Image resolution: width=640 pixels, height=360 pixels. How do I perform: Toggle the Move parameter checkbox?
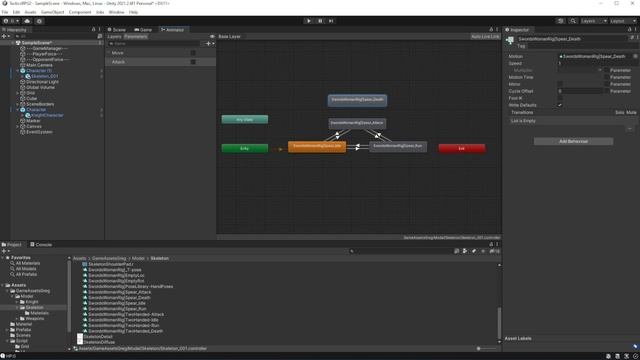(x=193, y=53)
